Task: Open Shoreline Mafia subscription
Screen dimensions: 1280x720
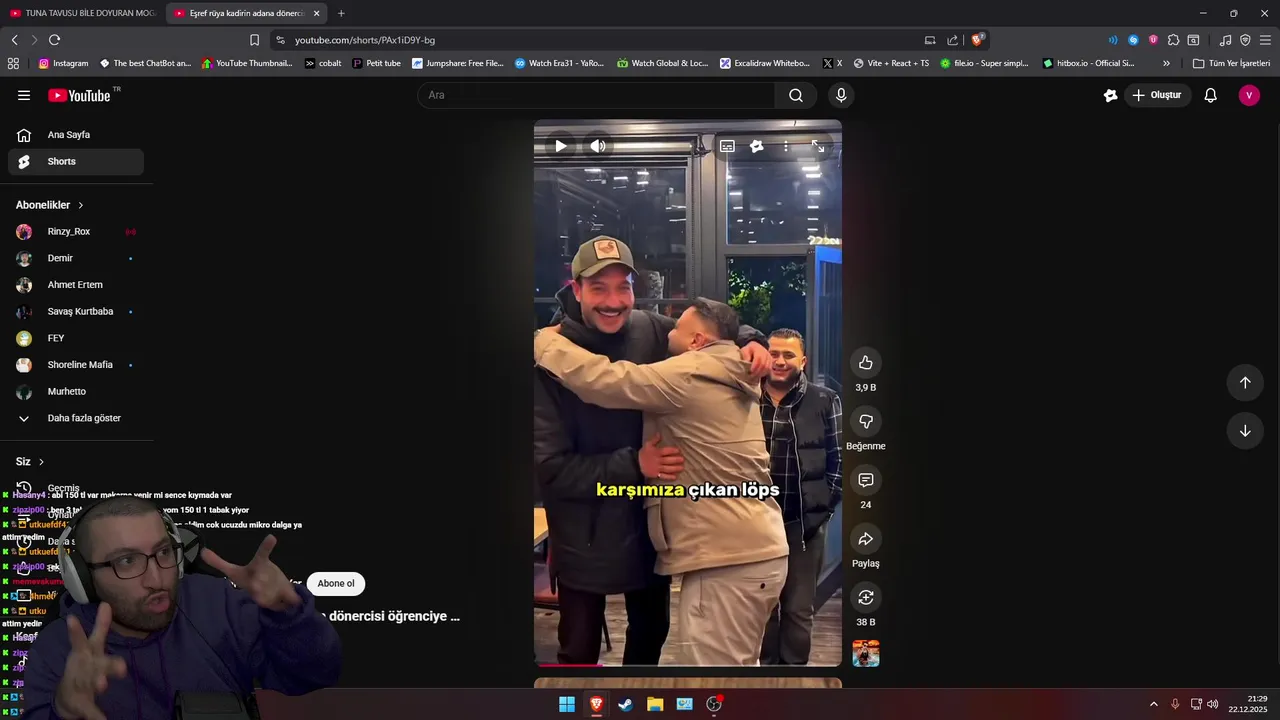Action: coord(76,365)
